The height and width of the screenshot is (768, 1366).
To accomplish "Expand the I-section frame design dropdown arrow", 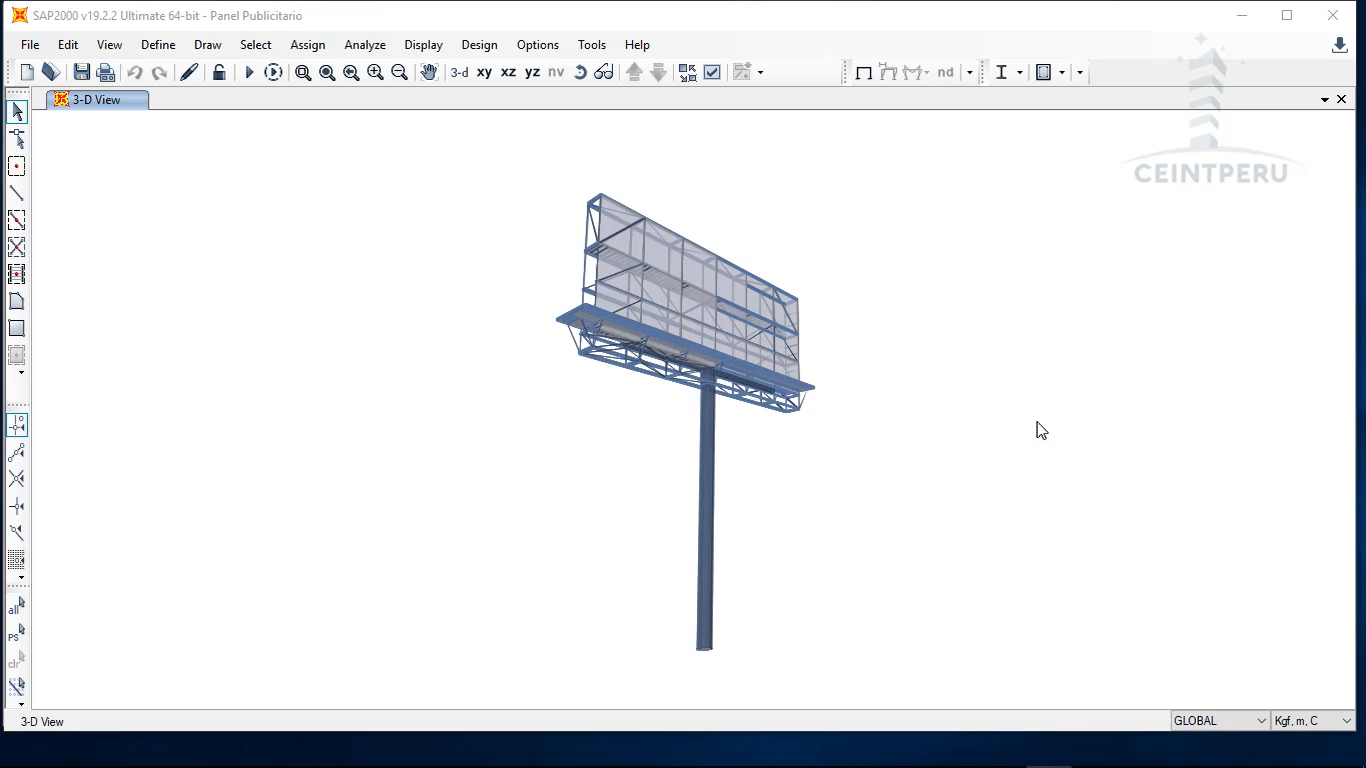I will pos(1020,72).
